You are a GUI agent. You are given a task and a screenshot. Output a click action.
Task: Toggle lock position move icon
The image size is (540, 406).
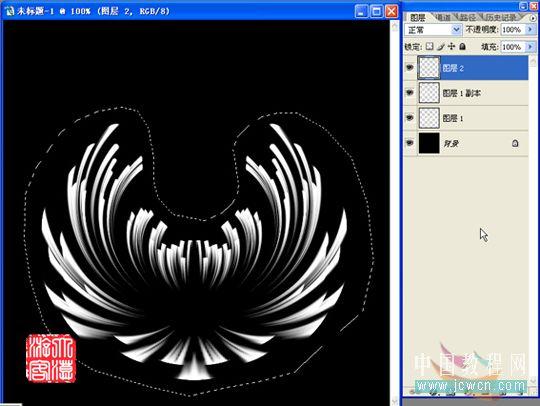coord(451,46)
